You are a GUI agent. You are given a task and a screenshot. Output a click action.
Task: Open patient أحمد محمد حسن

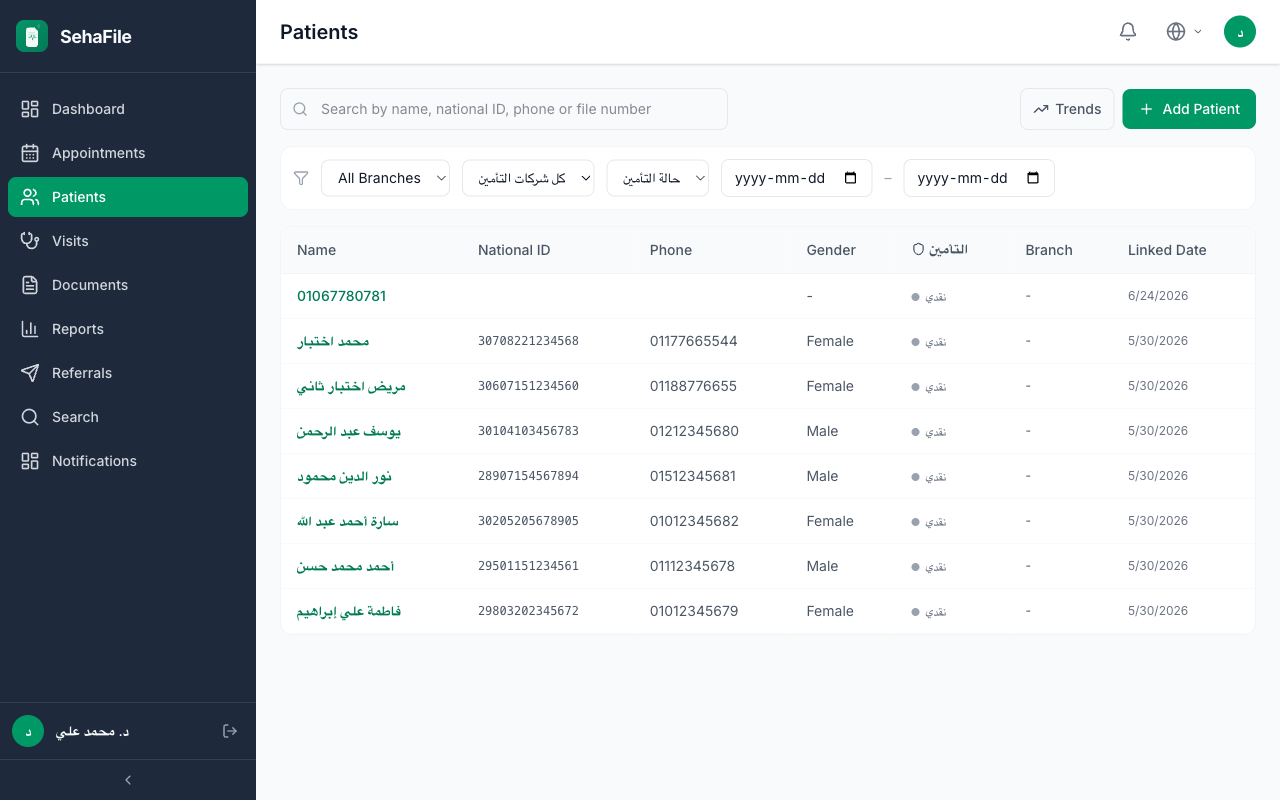coord(345,566)
